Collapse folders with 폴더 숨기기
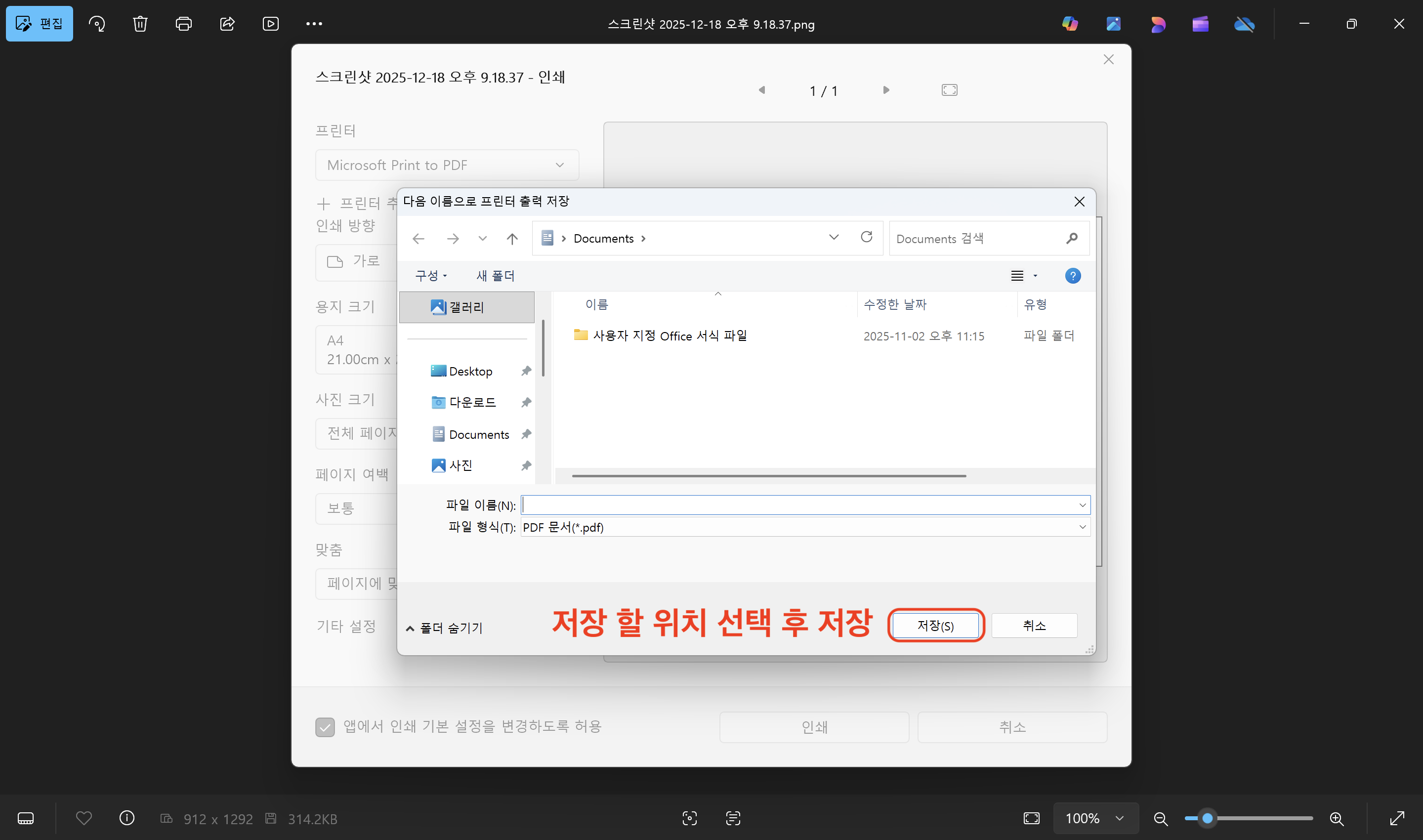The width and height of the screenshot is (1423, 840). tap(444, 628)
